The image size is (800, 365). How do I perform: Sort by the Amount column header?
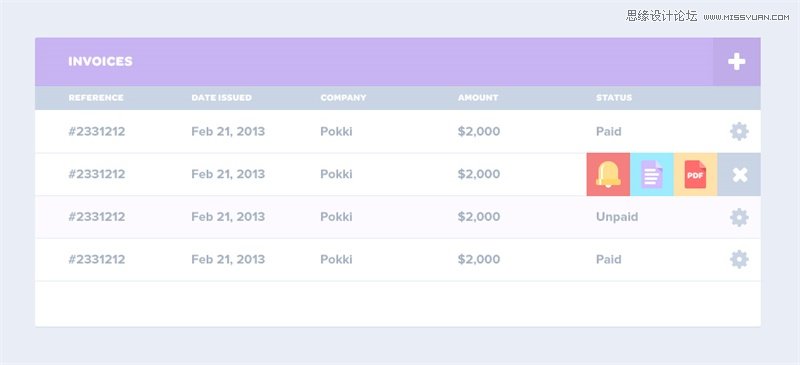(x=478, y=98)
